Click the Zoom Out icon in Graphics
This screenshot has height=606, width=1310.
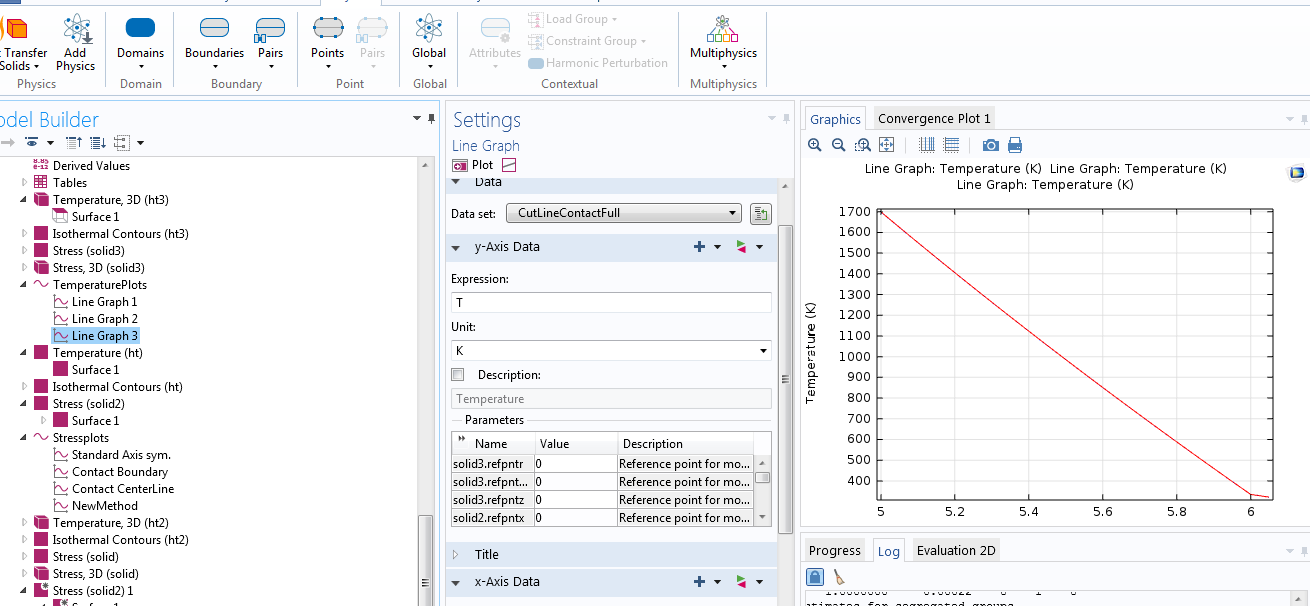pos(839,145)
